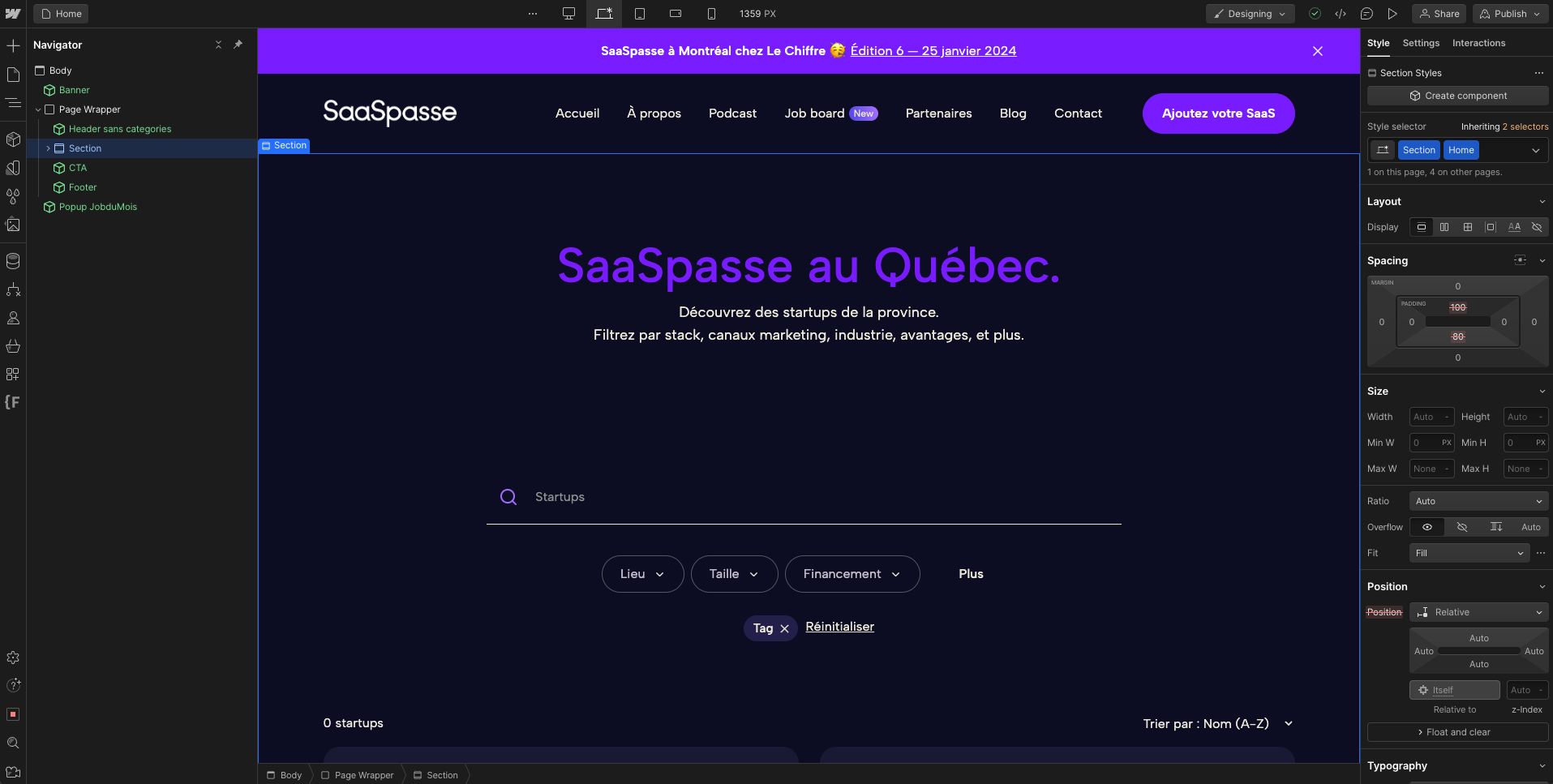Open the Ecommerce panel

pos(13,346)
